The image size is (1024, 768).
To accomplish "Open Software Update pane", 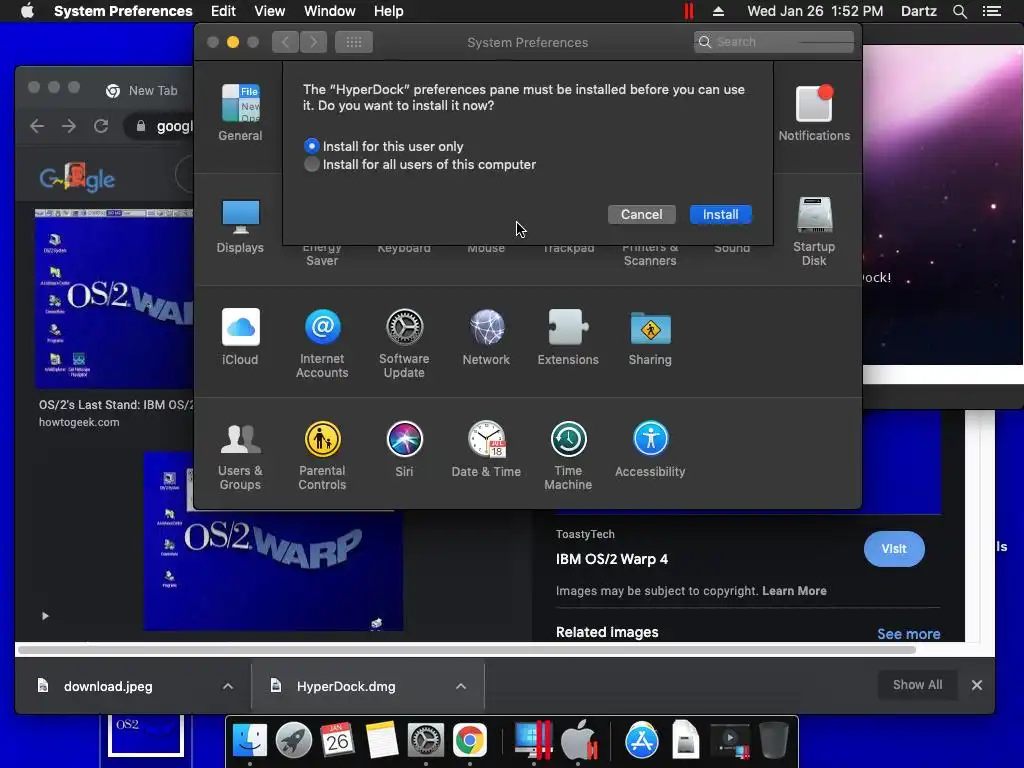I will point(404,344).
